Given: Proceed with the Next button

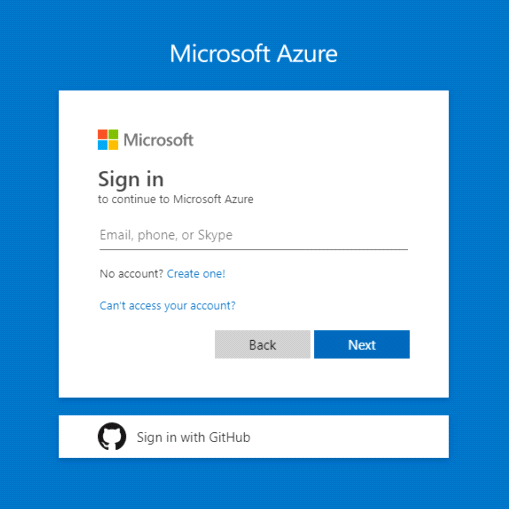Looking at the screenshot, I should 362,344.
